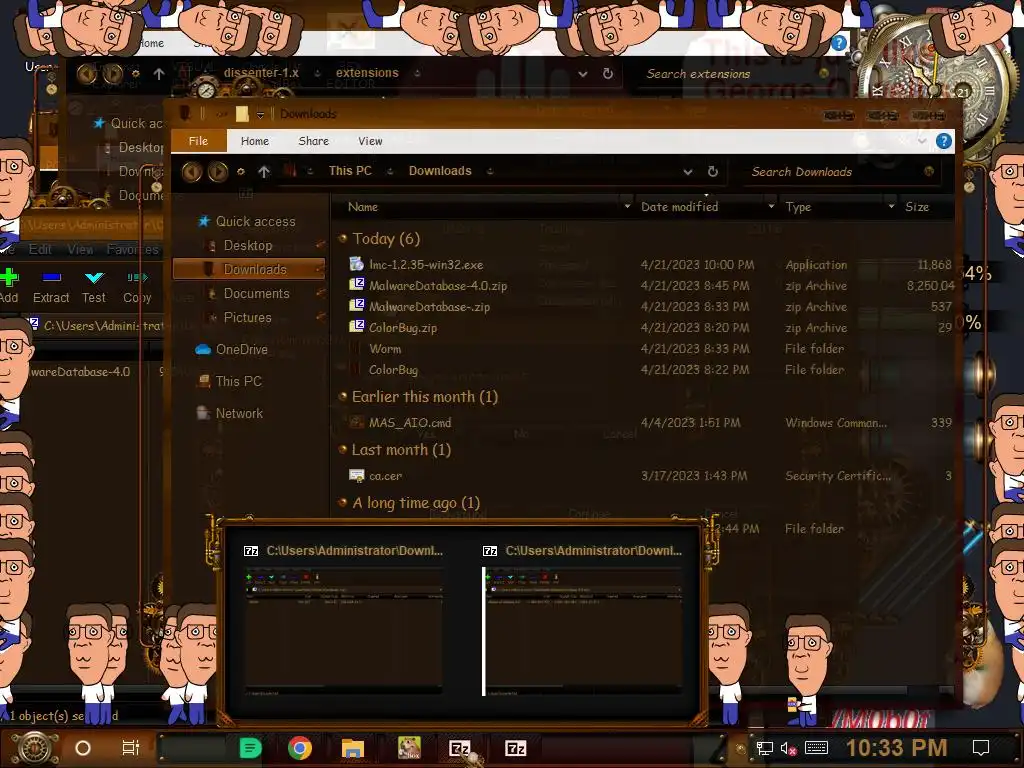Open Task View on taskbar
The height and width of the screenshot is (768, 1024).
[x=131, y=748]
